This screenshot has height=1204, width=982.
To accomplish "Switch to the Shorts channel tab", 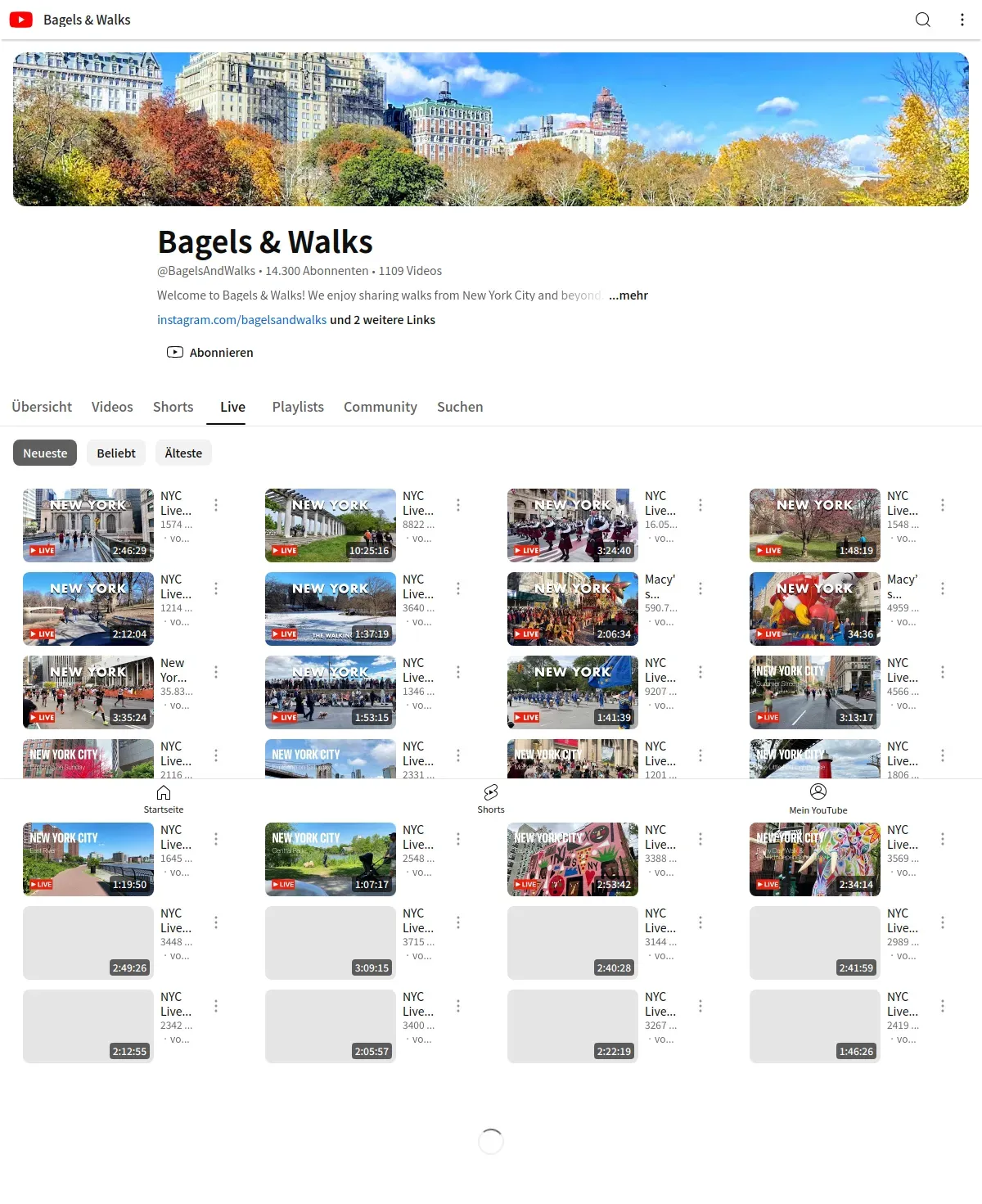I will coord(173,407).
